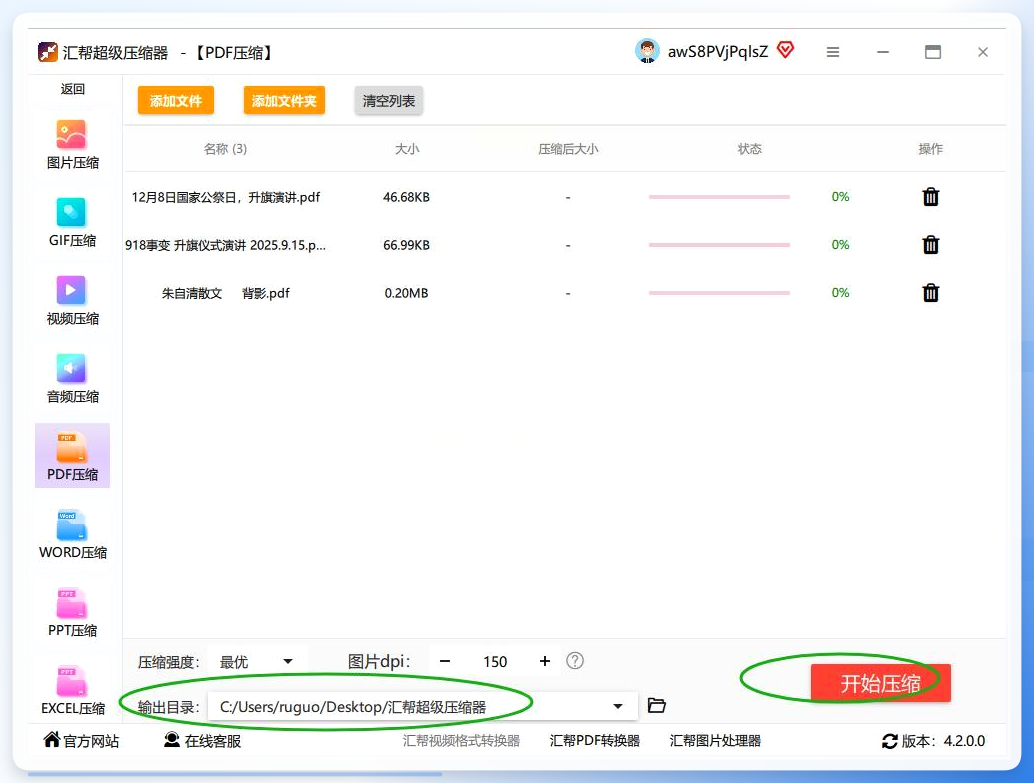Minimize the compressor window
1034x783 pixels.
(883, 52)
